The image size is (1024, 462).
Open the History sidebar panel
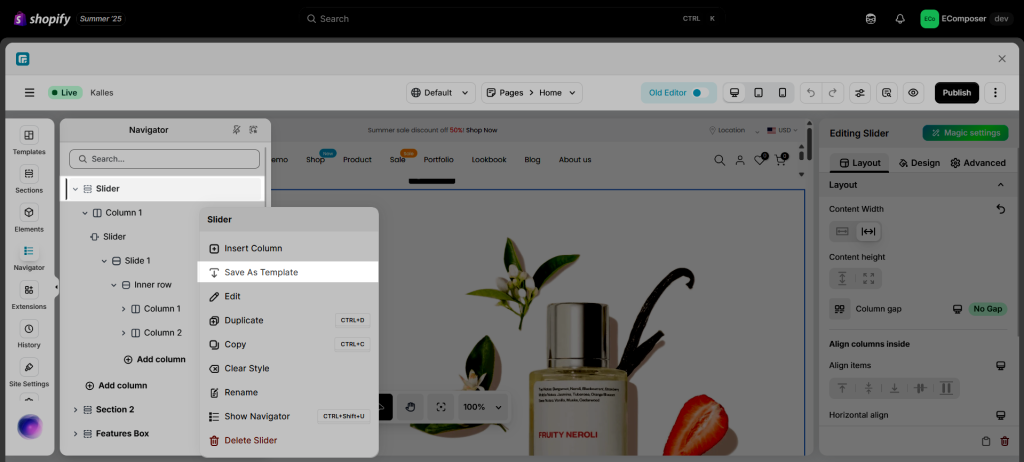[29, 334]
